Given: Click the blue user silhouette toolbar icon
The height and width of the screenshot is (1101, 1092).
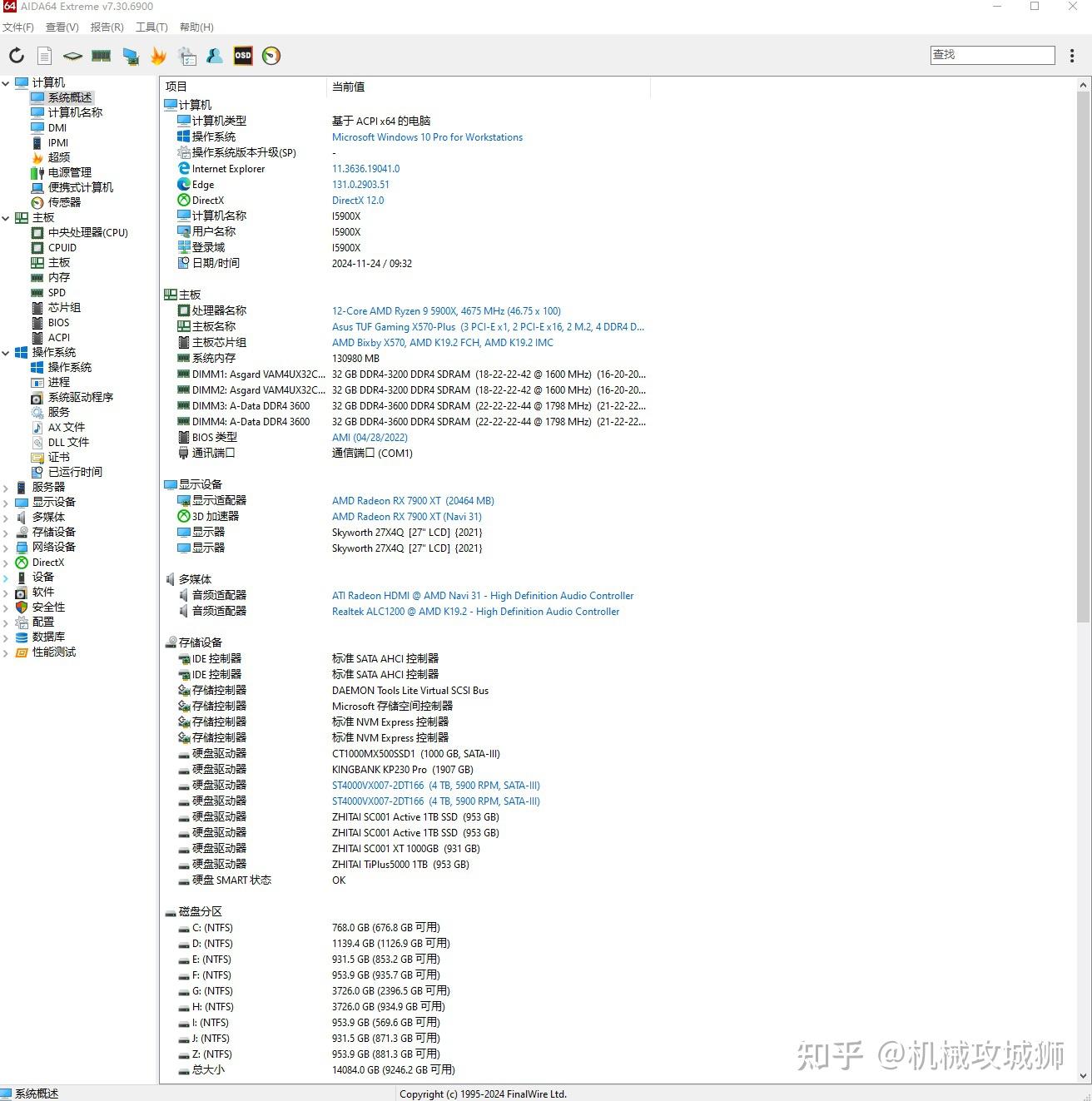Looking at the screenshot, I should (215, 56).
